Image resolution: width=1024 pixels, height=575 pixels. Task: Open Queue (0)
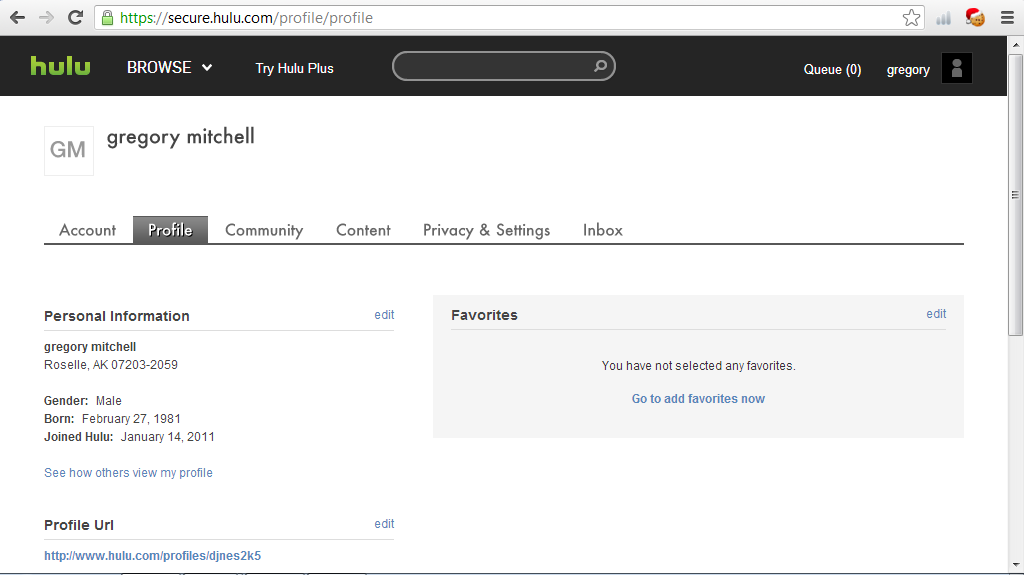point(832,69)
